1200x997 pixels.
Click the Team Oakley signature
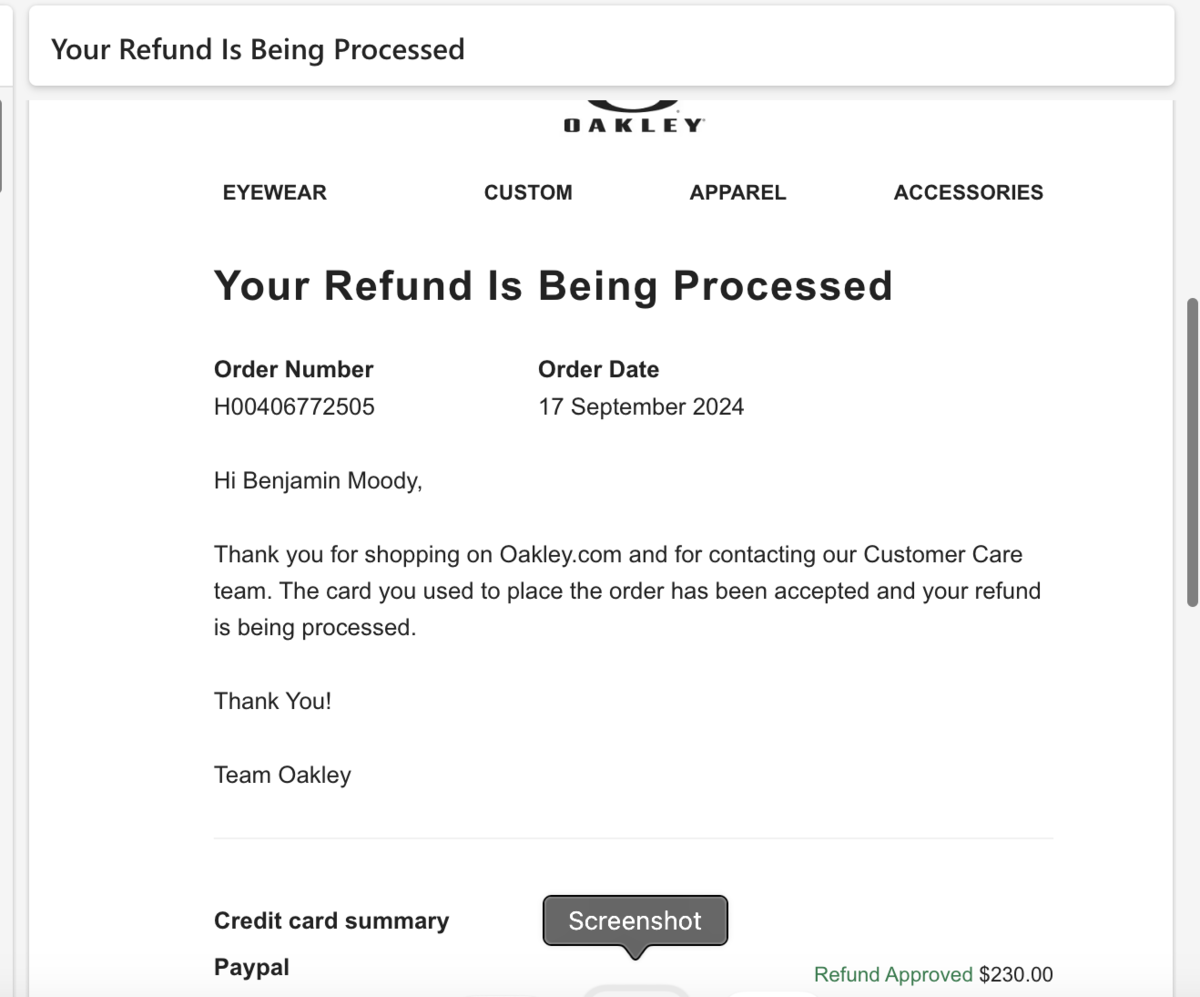click(x=282, y=775)
